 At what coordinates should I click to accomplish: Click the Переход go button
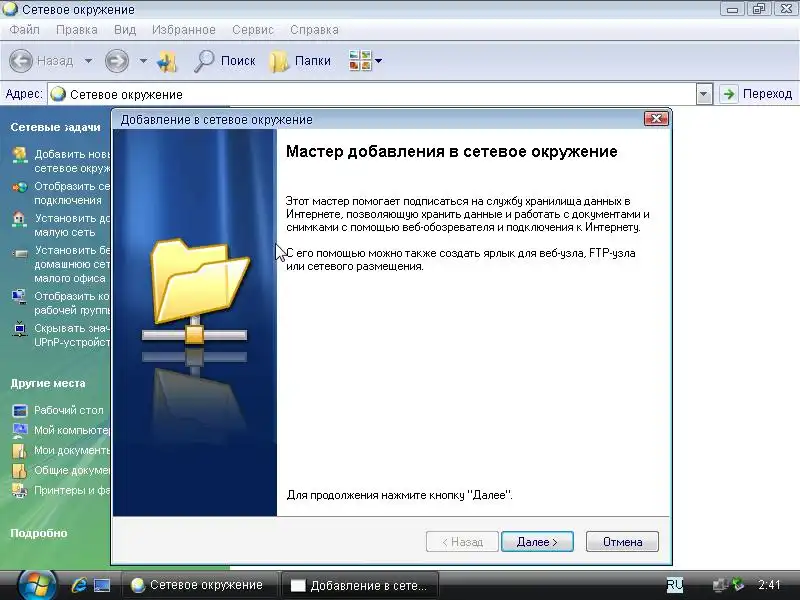point(757,94)
